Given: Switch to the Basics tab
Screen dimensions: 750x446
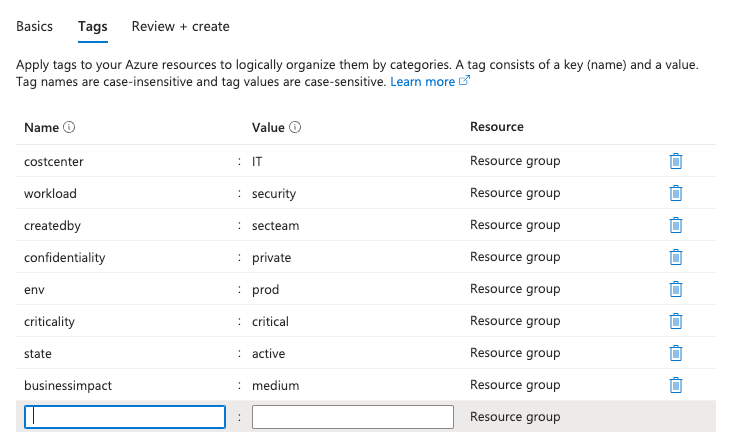Looking at the screenshot, I should (x=34, y=26).
